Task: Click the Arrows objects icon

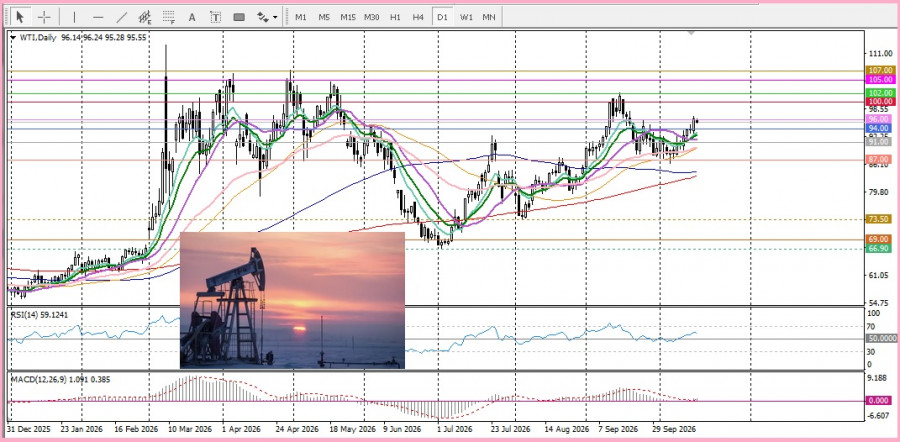Action: tap(263, 17)
